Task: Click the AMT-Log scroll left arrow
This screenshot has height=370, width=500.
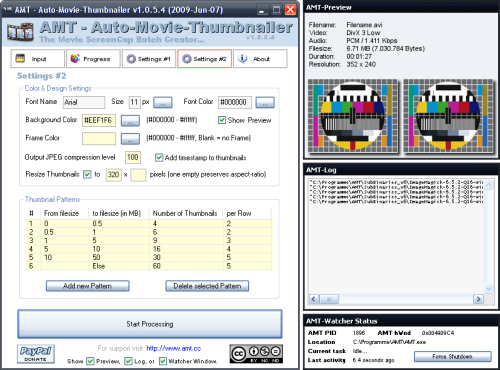Action: coord(314,299)
